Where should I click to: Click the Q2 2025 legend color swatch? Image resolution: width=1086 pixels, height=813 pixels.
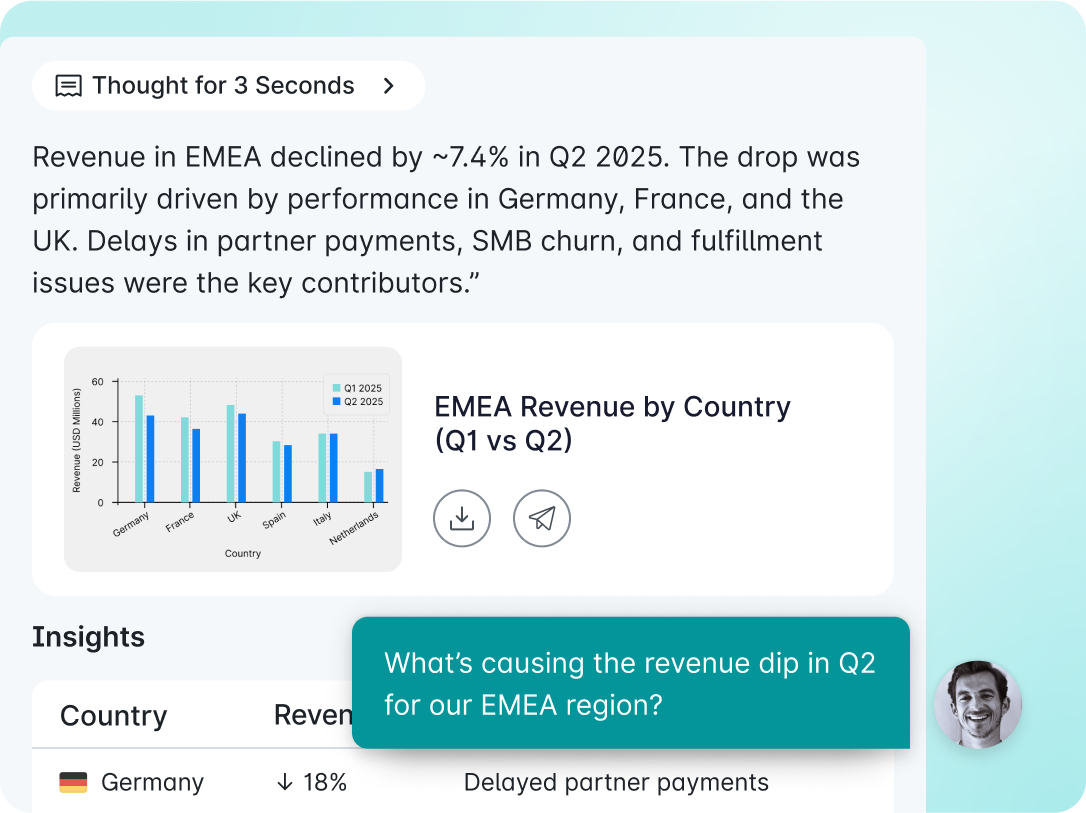(336, 402)
